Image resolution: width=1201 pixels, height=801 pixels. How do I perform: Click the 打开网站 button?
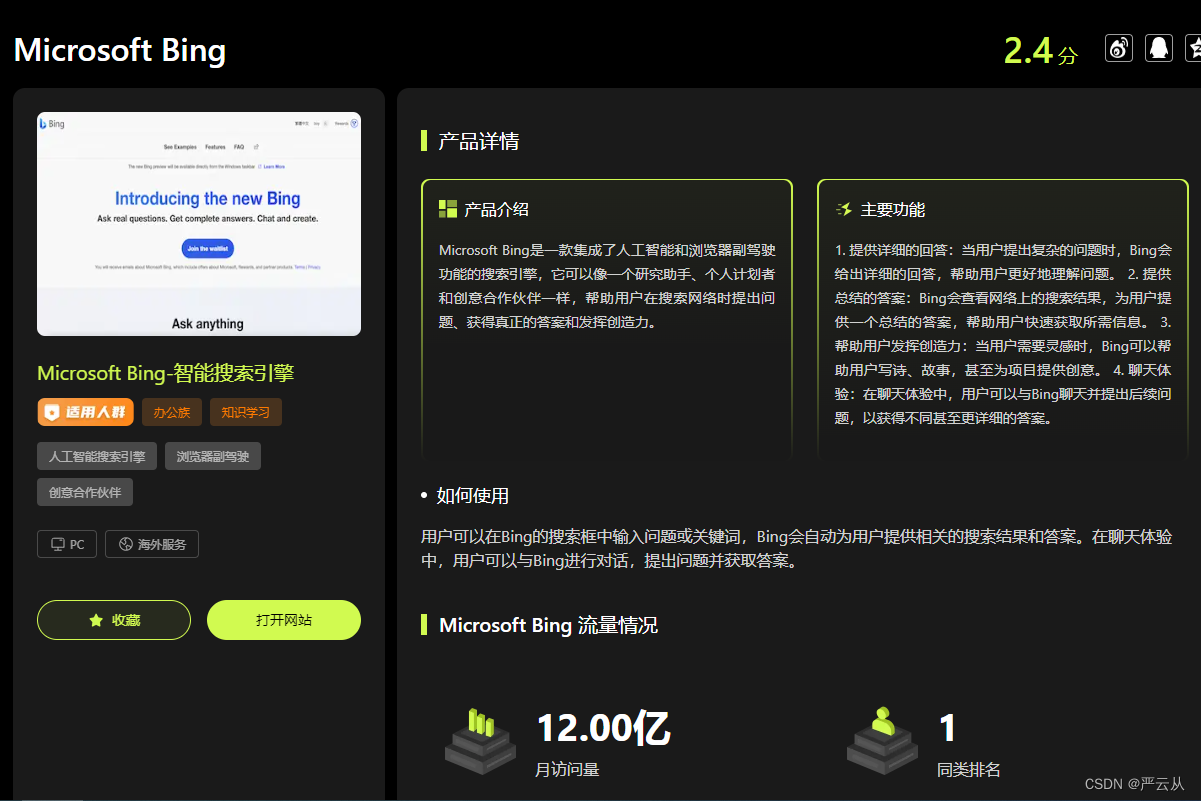click(284, 620)
